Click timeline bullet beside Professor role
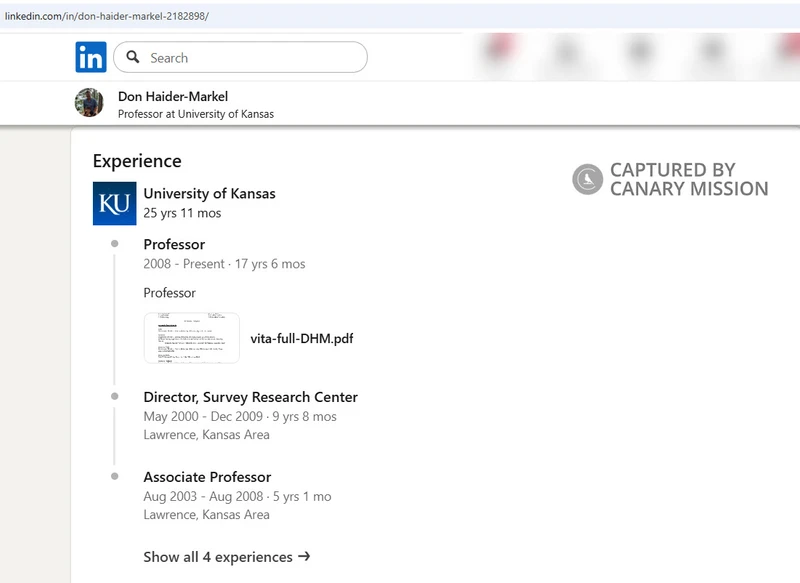 pyautogui.click(x=115, y=244)
